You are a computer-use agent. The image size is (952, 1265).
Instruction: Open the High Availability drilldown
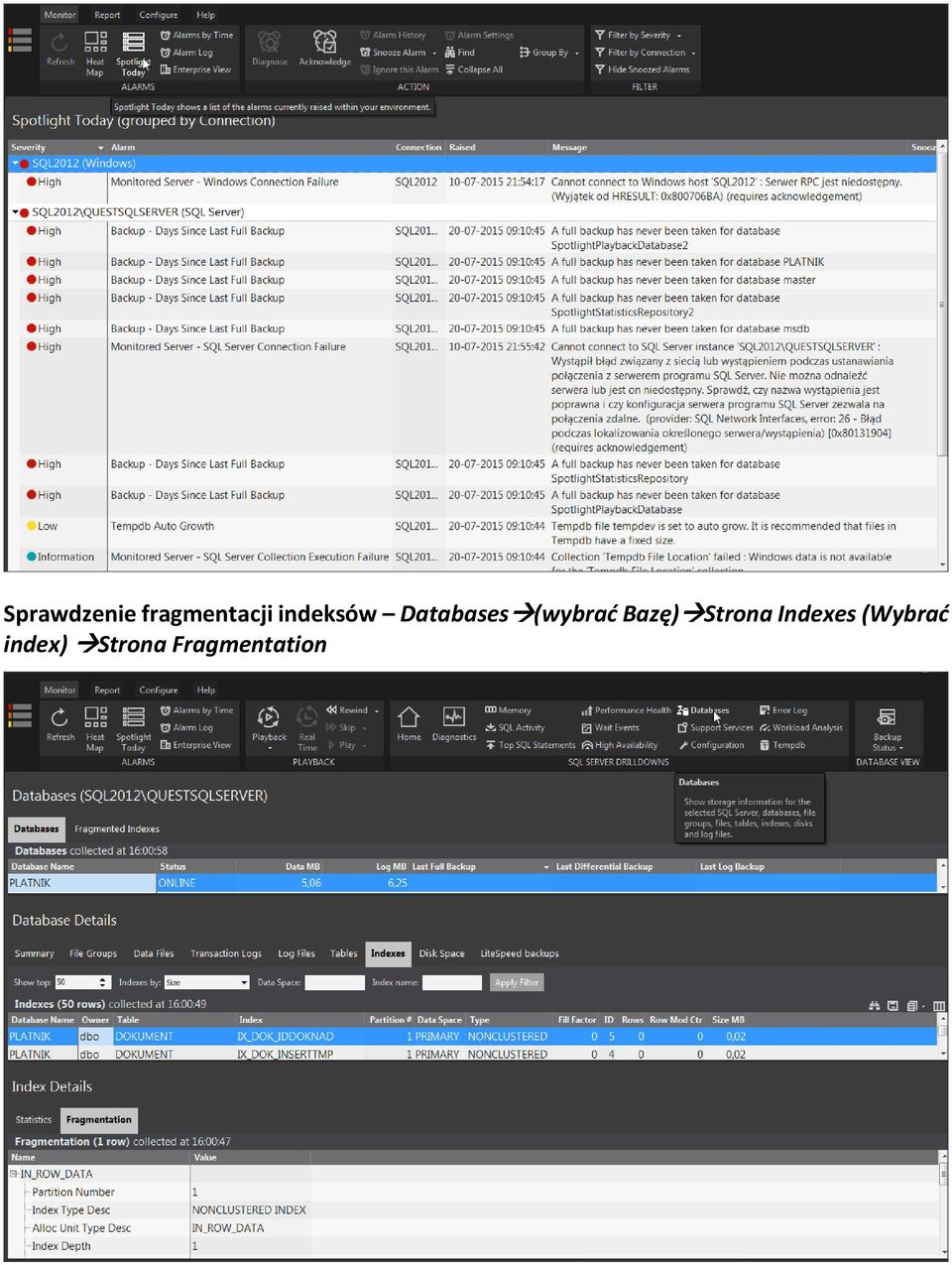619,745
